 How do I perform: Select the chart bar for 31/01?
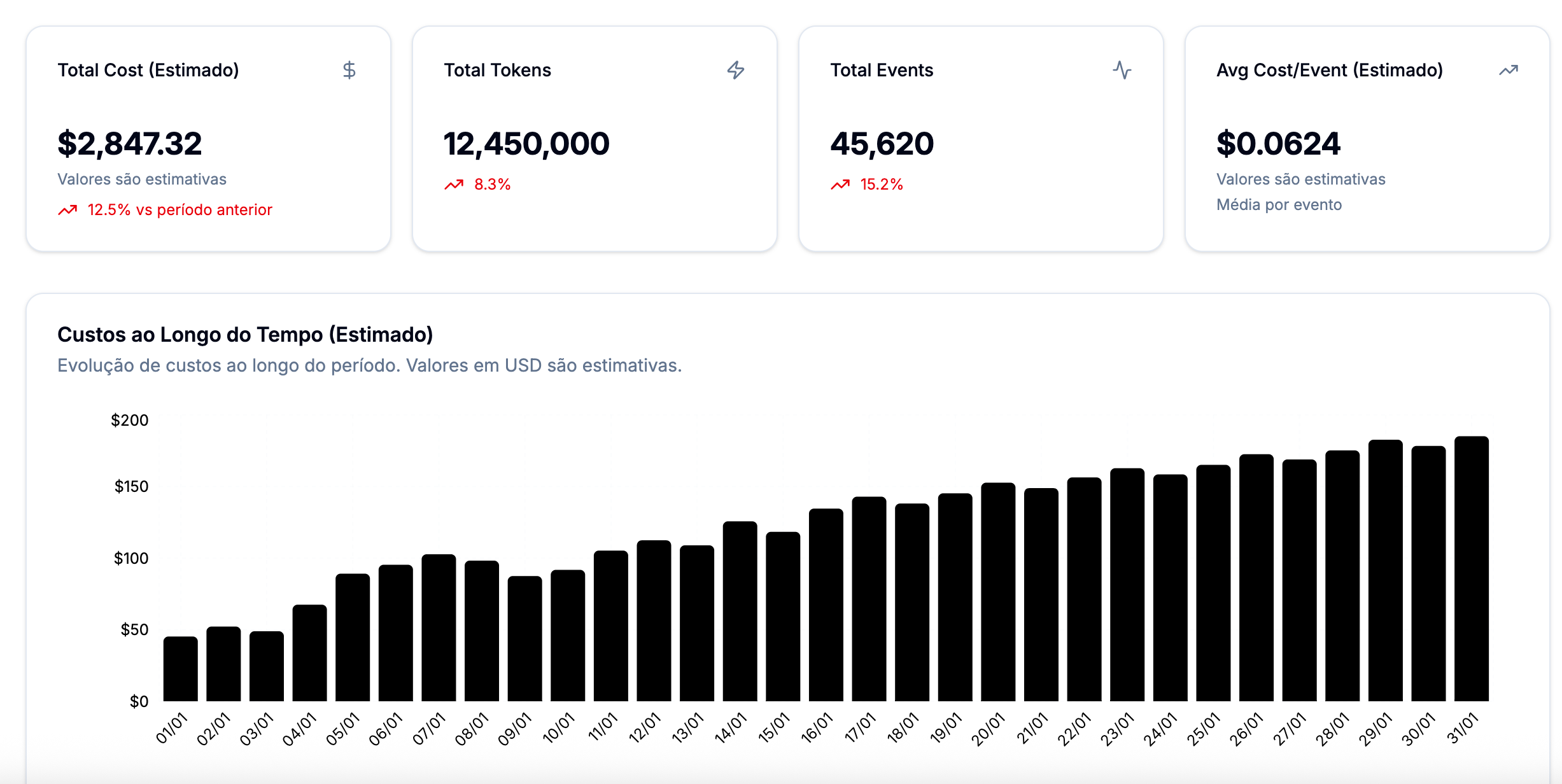click(x=1471, y=569)
